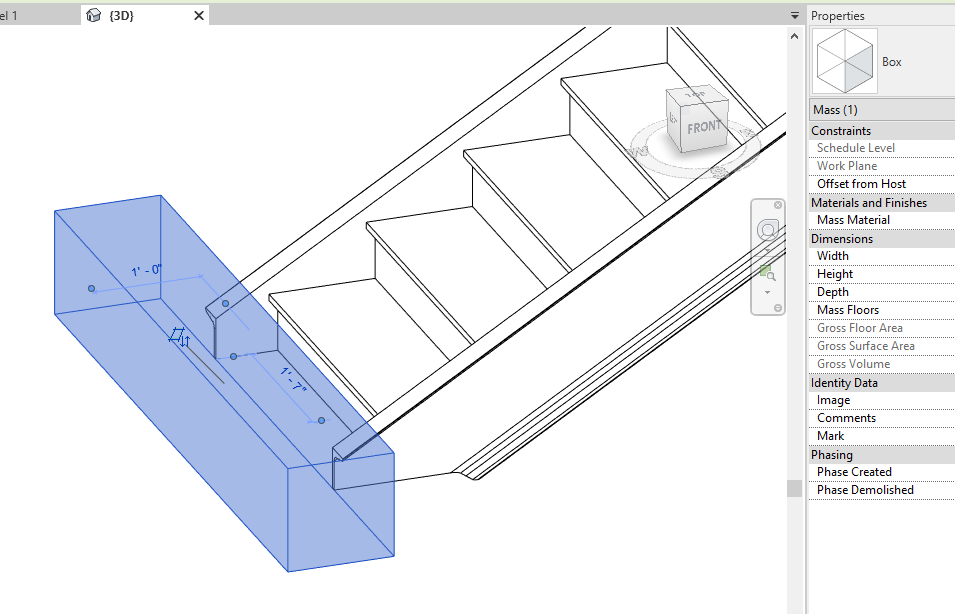Click the vertical scrollbar thumb of the view
Screen dimensions: 955x614
(x=794, y=489)
